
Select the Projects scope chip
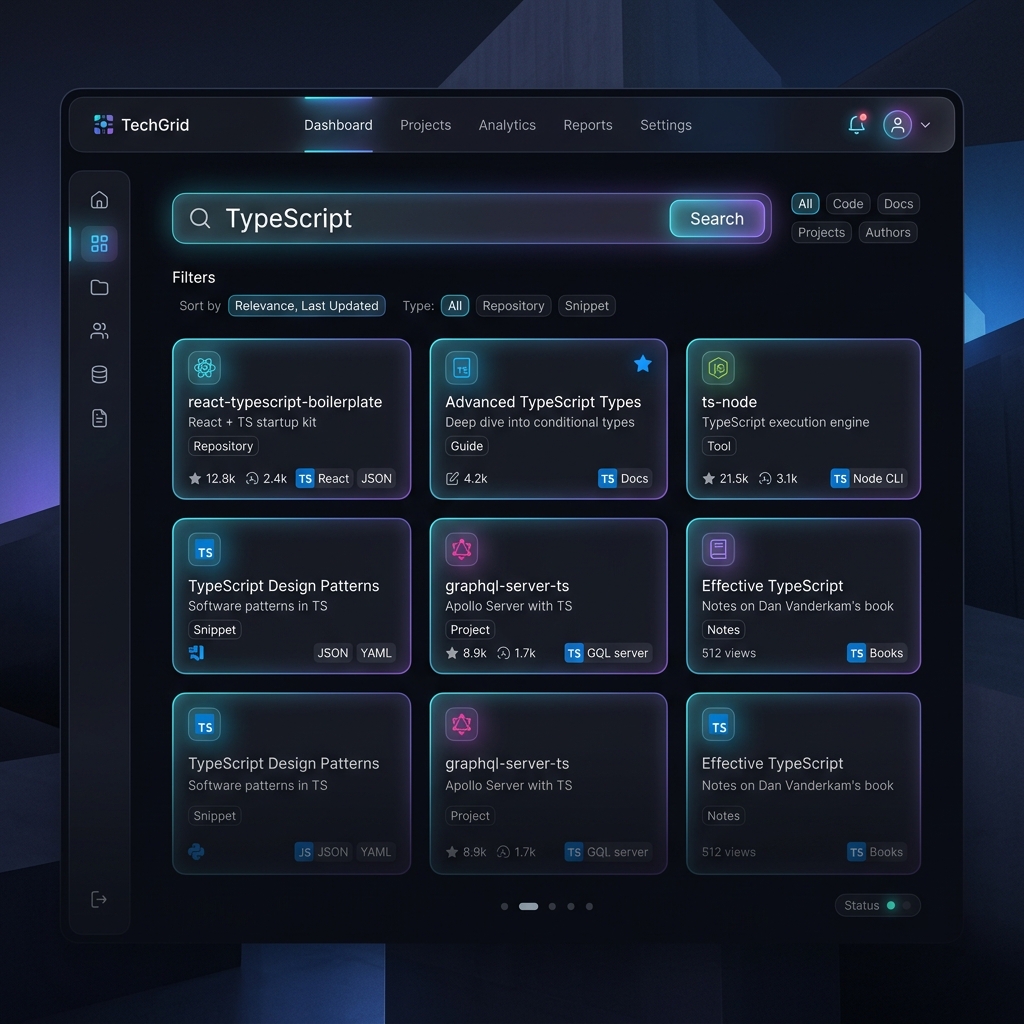pos(822,232)
